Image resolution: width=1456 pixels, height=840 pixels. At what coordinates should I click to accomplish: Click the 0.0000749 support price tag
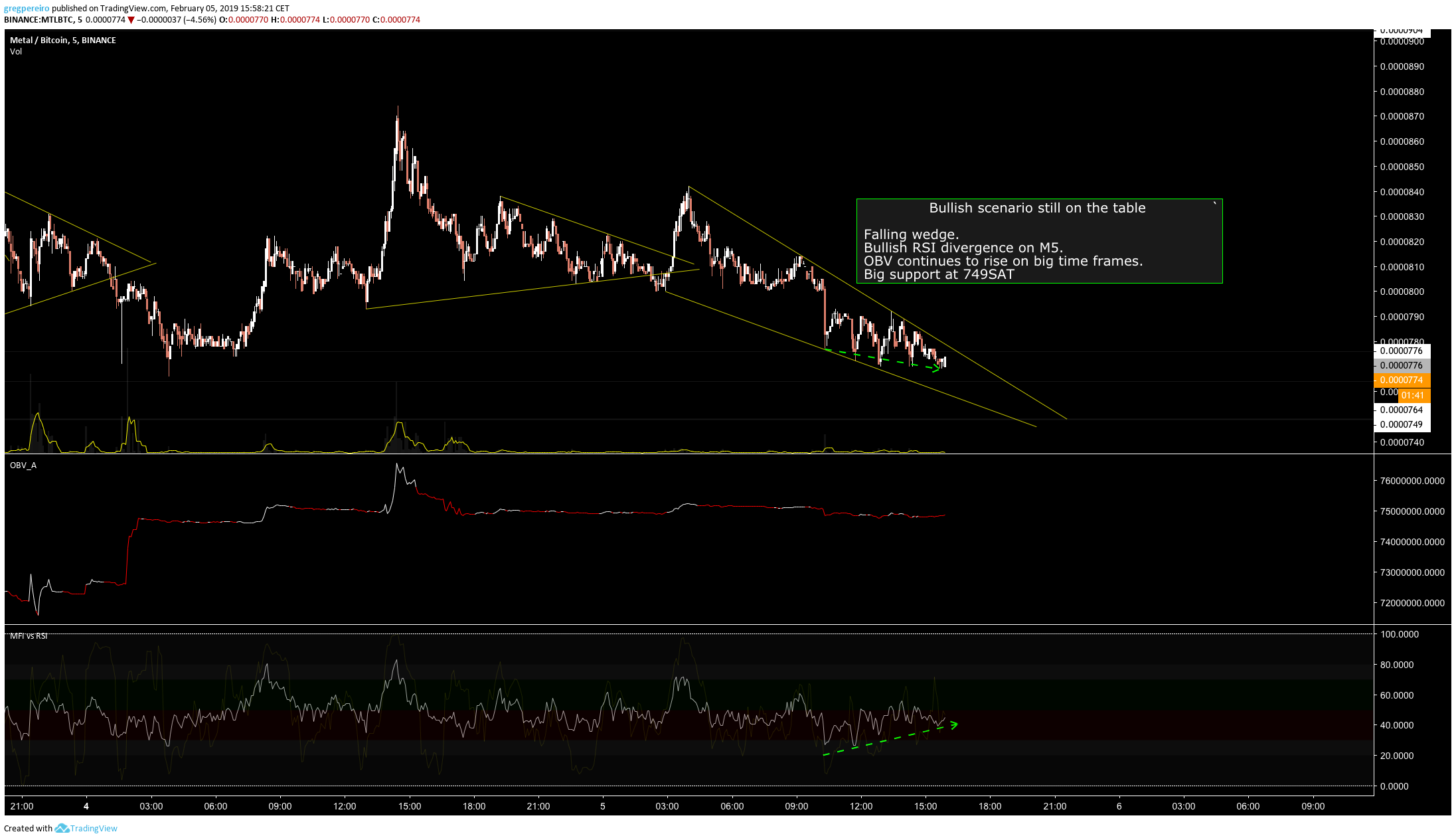click(1402, 425)
